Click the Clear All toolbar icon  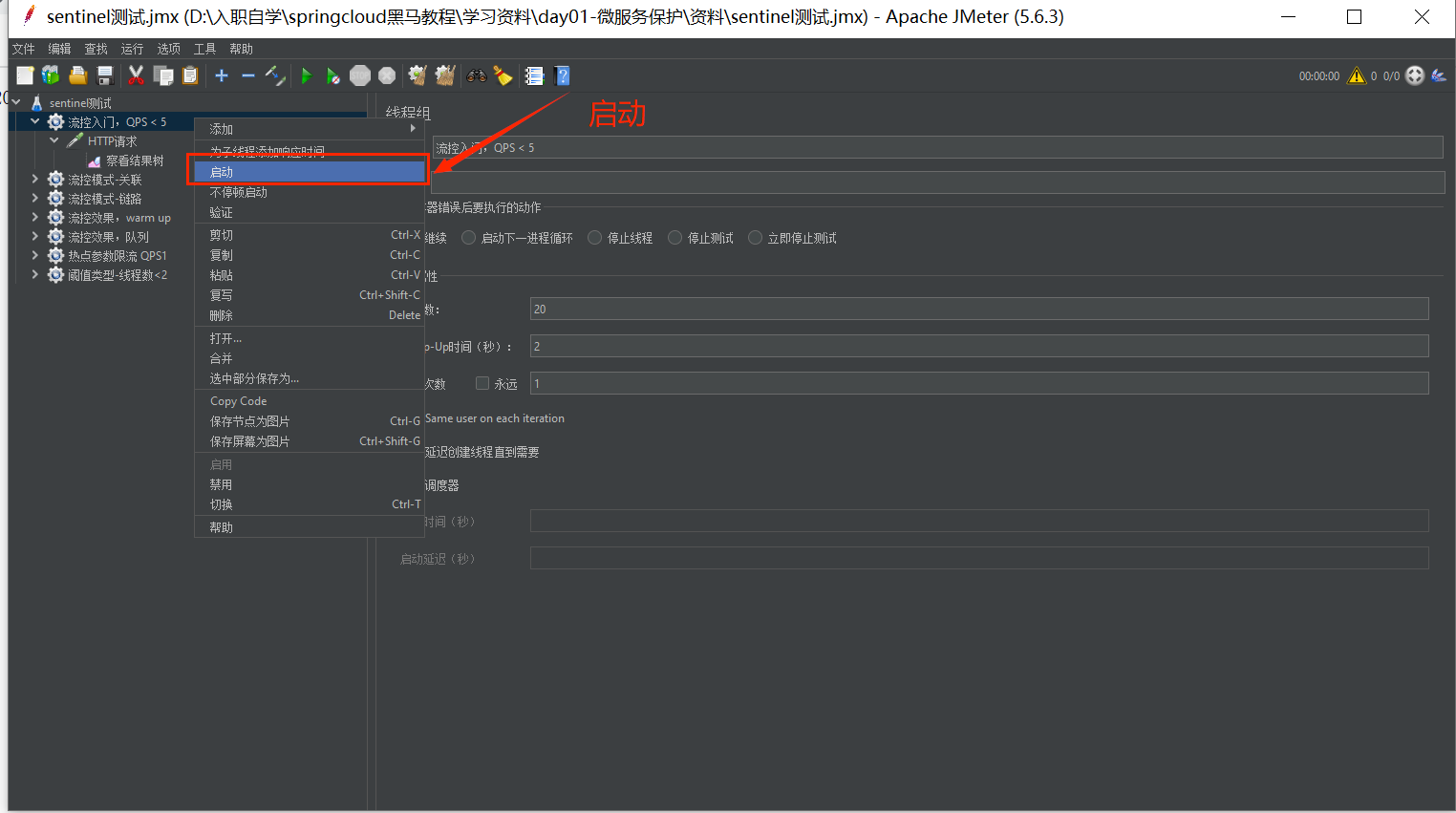445,75
